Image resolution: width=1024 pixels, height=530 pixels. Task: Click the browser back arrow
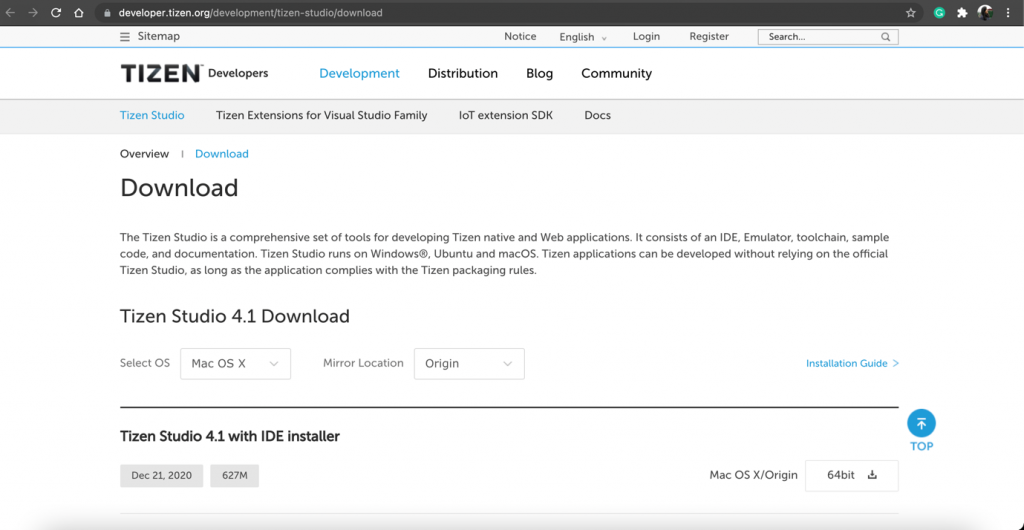[x=10, y=12]
